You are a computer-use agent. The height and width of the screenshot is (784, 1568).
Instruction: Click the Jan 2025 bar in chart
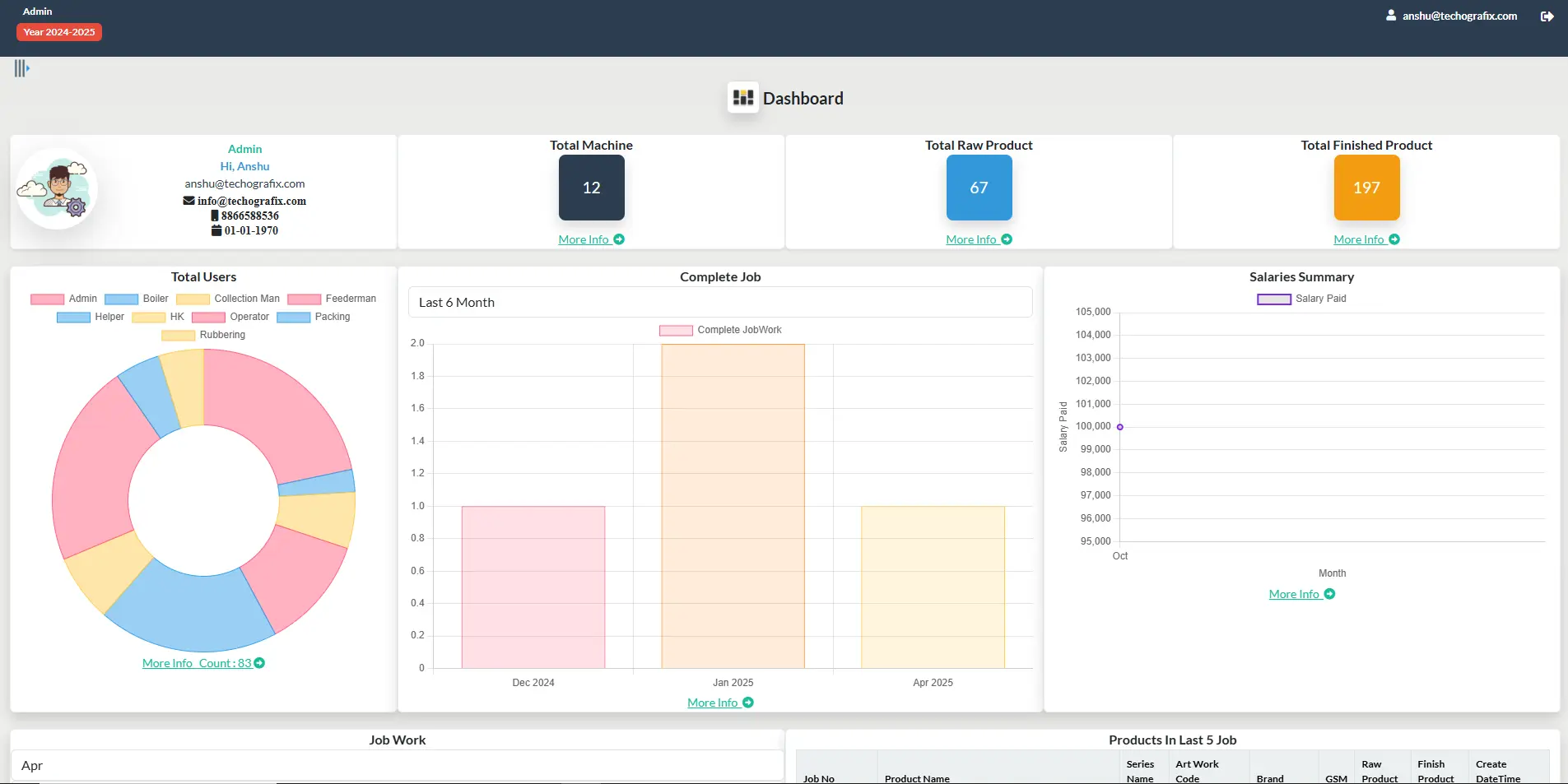click(x=733, y=506)
